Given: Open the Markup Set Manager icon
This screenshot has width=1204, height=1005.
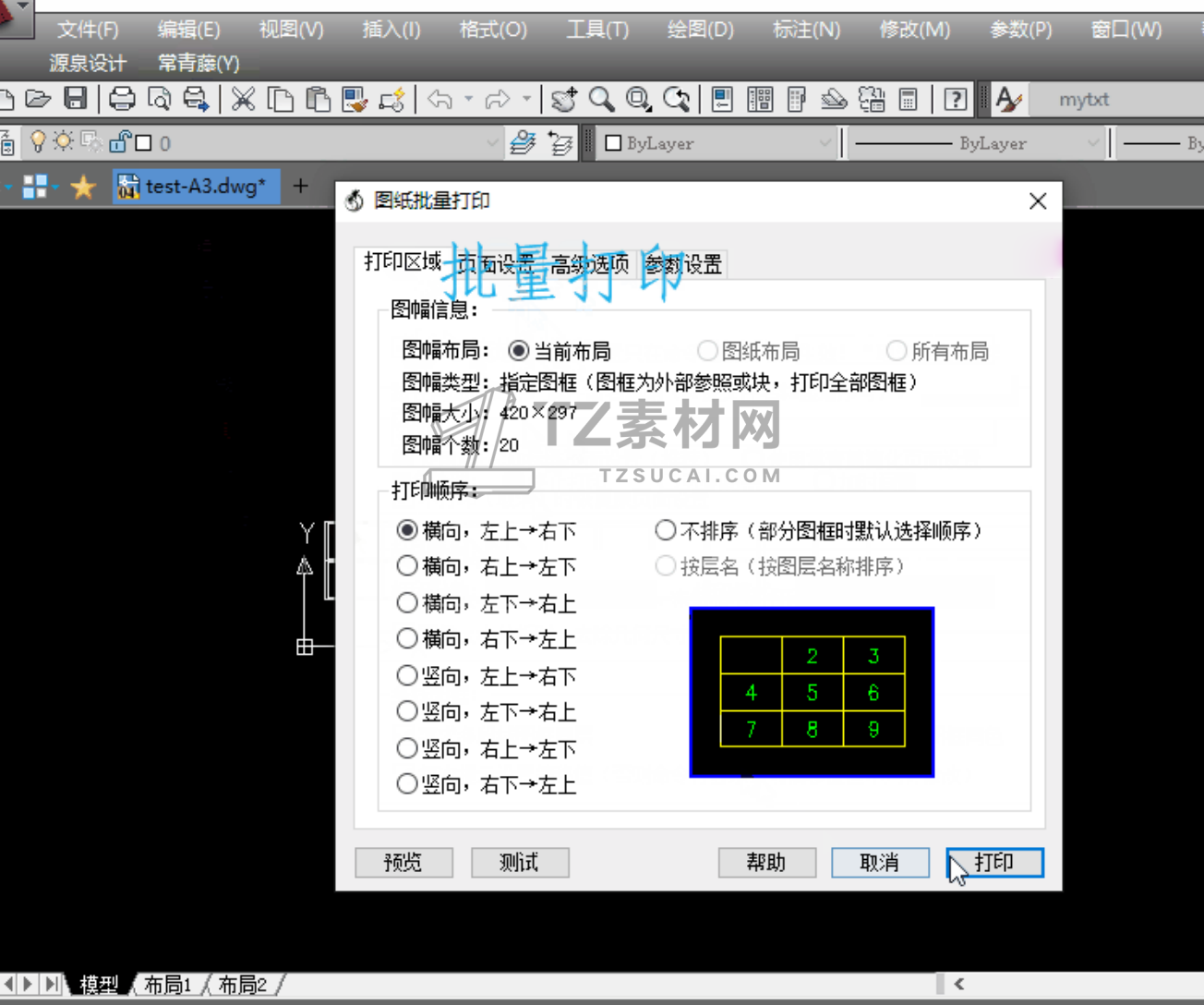Looking at the screenshot, I should click(x=872, y=99).
